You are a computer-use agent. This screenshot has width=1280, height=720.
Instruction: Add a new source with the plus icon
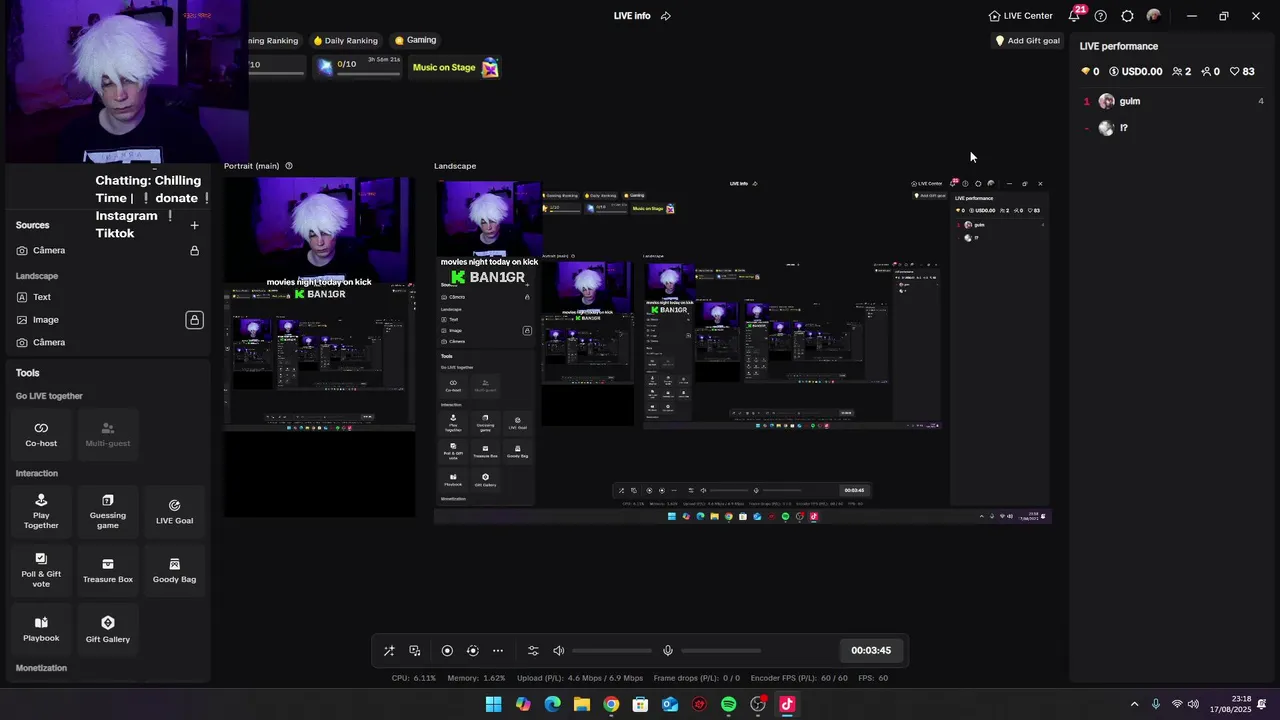coord(194,225)
